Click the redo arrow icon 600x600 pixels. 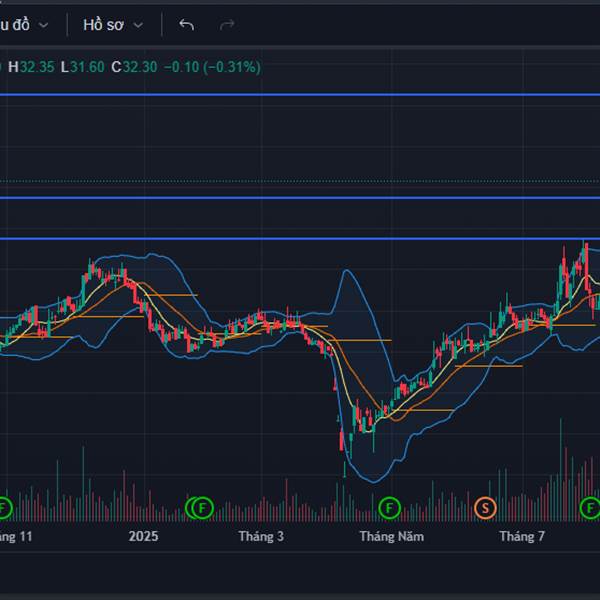tap(227, 24)
